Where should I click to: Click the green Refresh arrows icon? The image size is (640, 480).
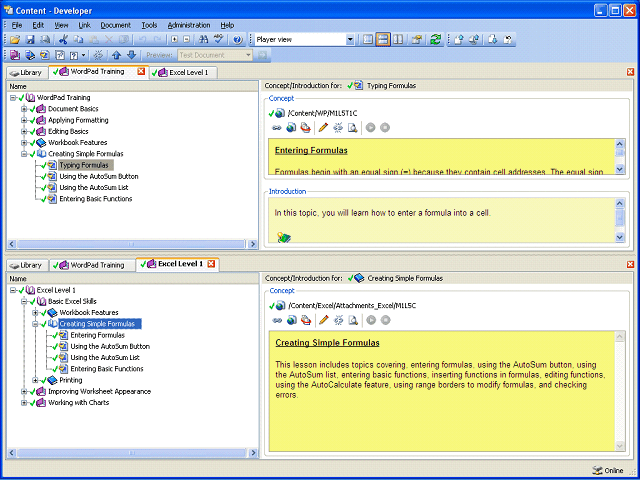coord(436,40)
